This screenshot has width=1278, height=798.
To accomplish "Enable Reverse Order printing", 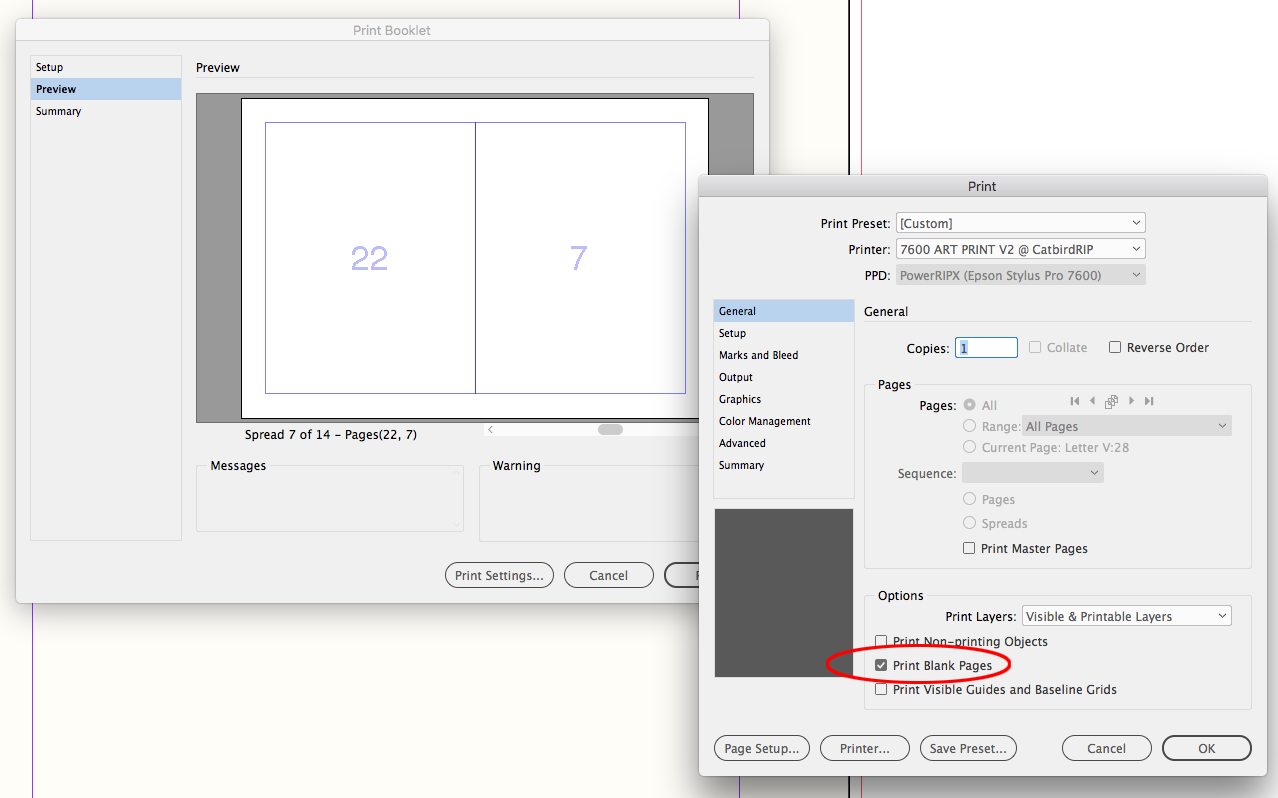I will 1115,347.
